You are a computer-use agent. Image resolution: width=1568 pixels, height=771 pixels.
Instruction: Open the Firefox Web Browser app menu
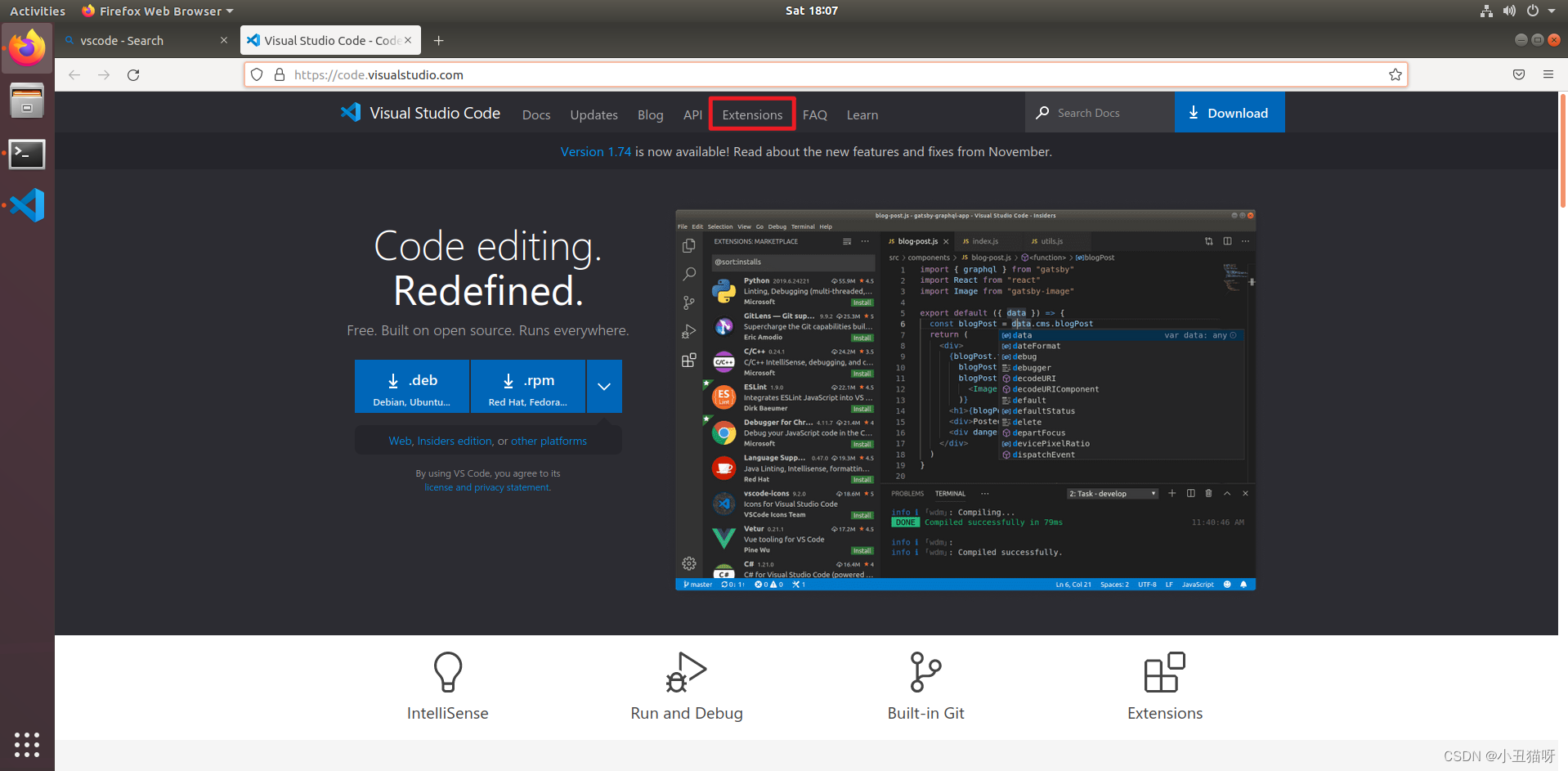158,11
